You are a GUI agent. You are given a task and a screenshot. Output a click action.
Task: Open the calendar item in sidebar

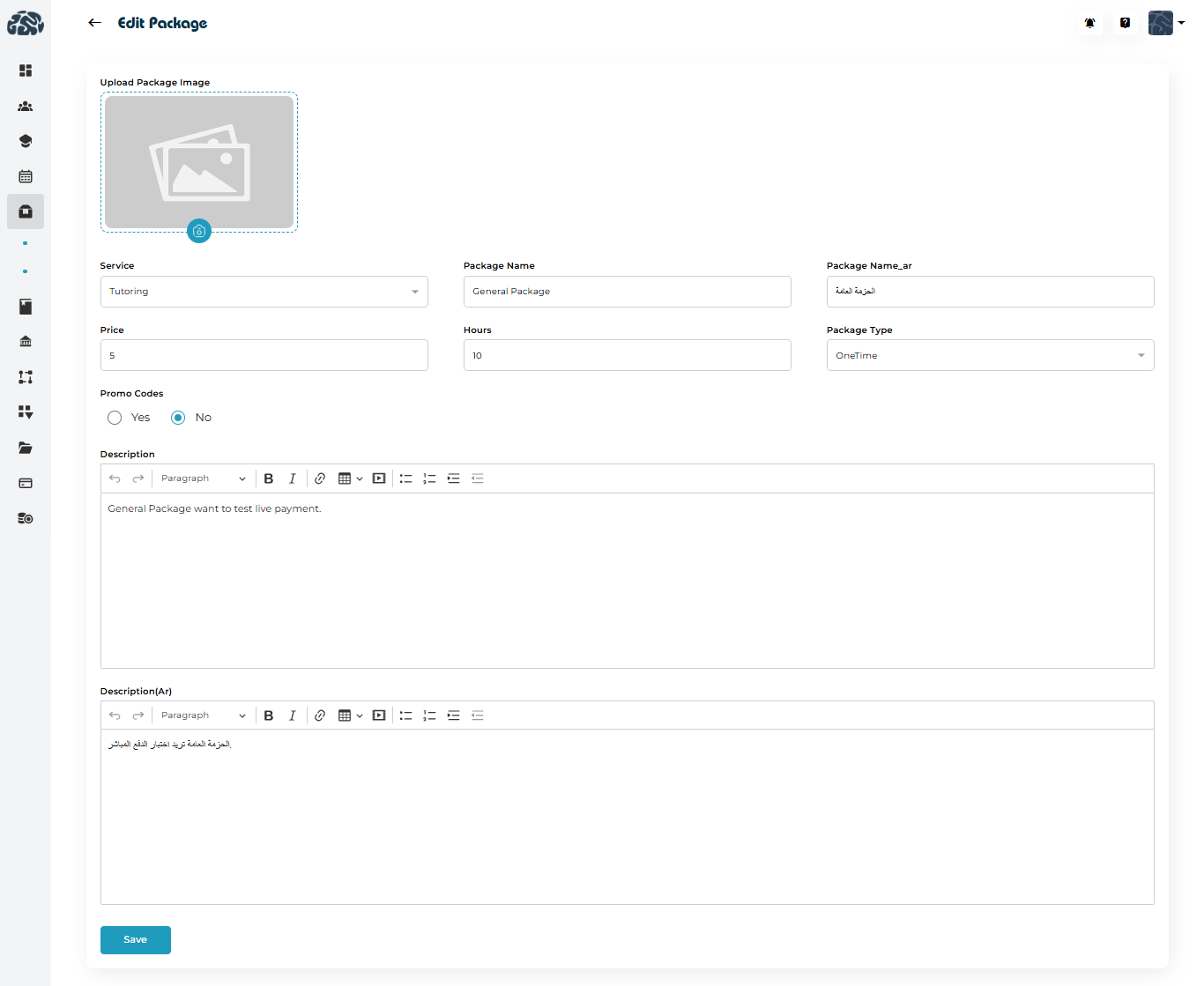(26, 176)
